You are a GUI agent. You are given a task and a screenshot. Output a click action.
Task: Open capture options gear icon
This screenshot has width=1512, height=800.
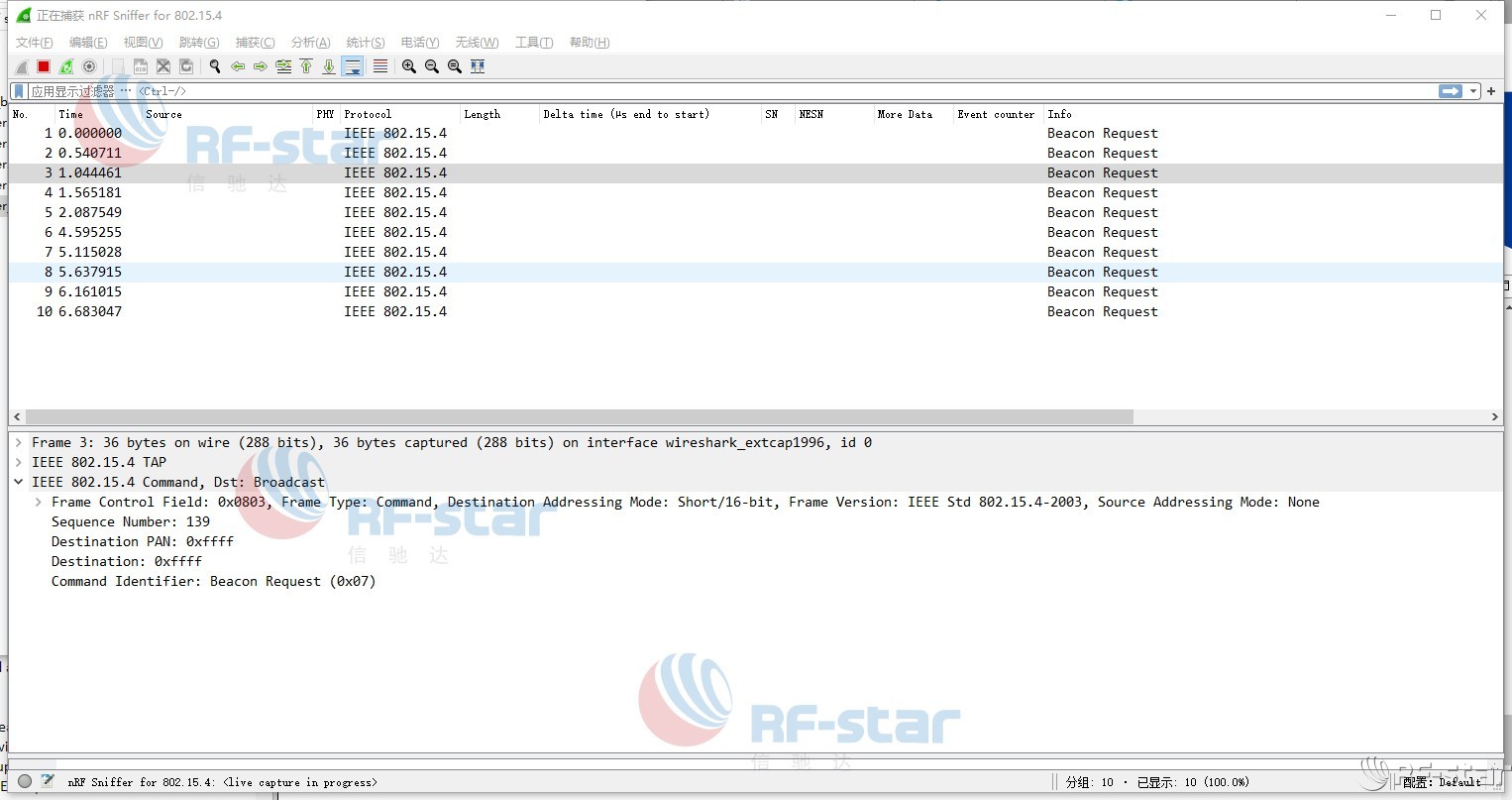89,66
